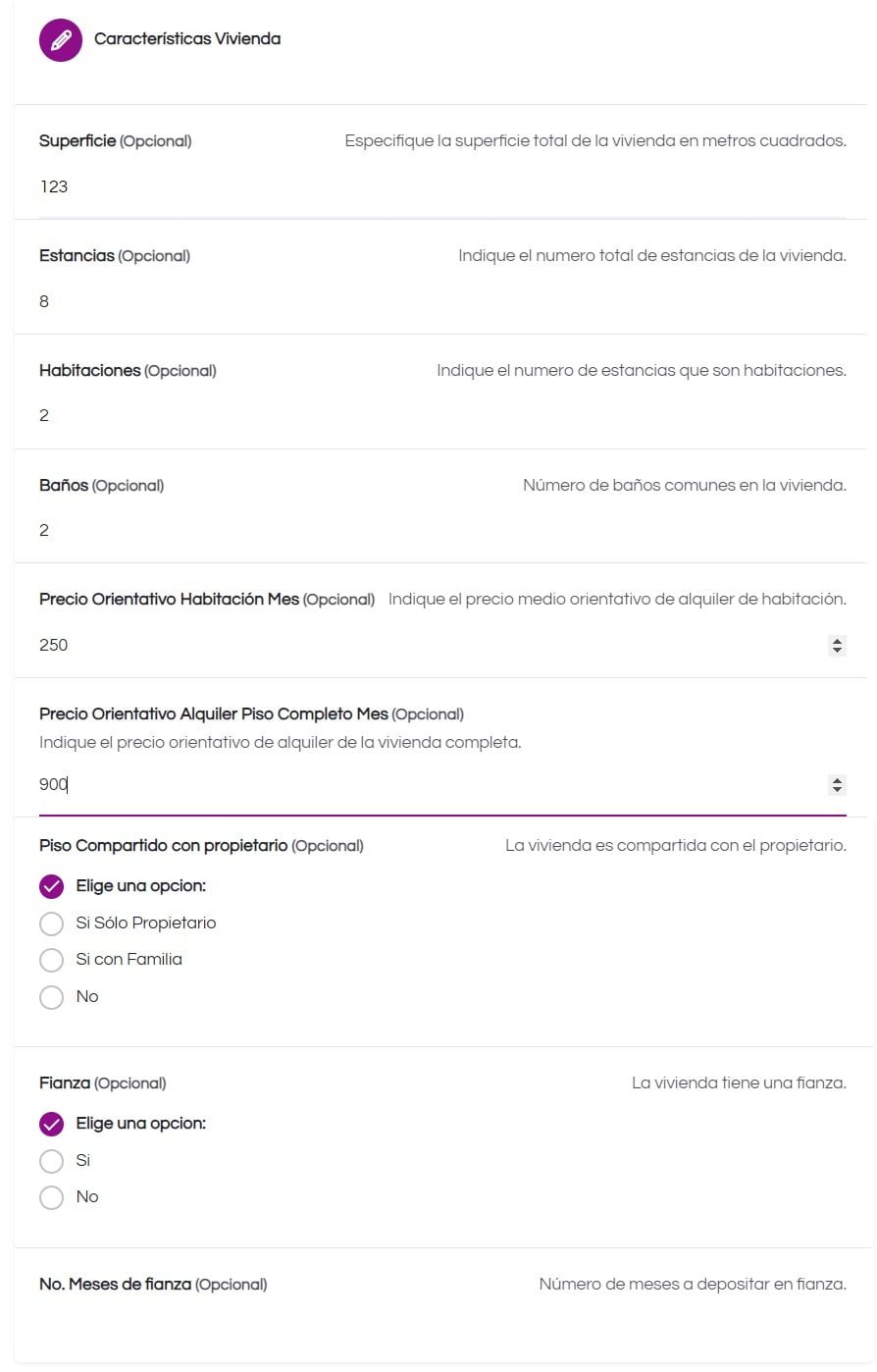The width and height of the screenshot is (877, 1372).
Task: Click the Habitaciones field with value 2
Action: point(442,415)
